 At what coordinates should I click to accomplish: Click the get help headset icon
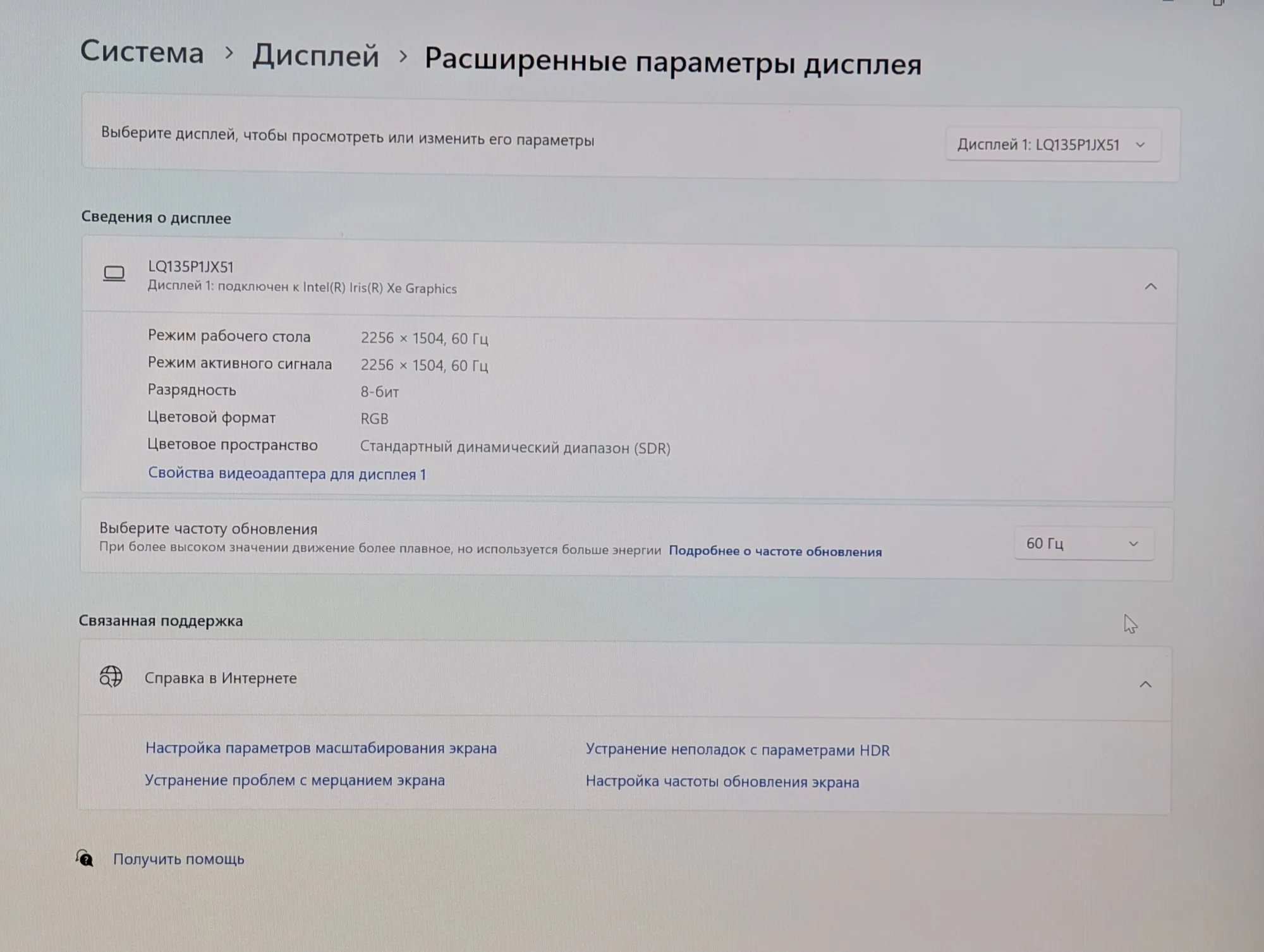click(x=85, y=858)
